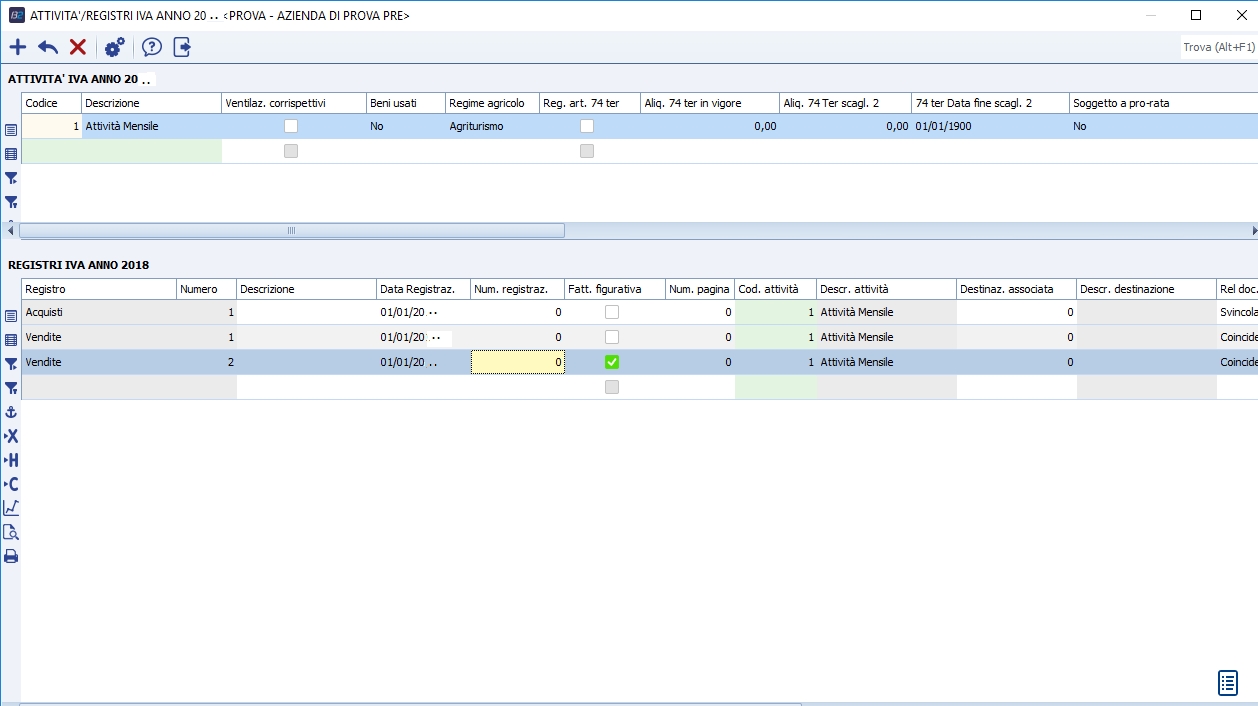Toggle Reg. art. 74 ter for Attività Mensile
Viewport: 1258px width, 706px height.
587,126
